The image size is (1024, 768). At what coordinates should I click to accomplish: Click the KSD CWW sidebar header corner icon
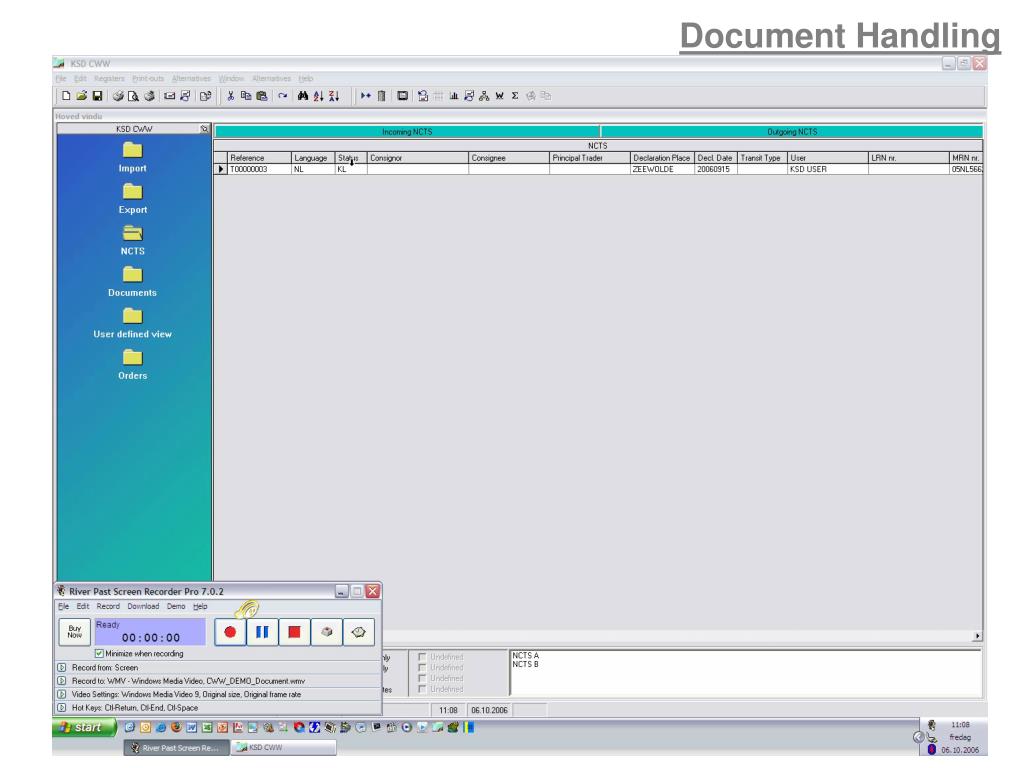pyautogui.click(x=204, y=129)
